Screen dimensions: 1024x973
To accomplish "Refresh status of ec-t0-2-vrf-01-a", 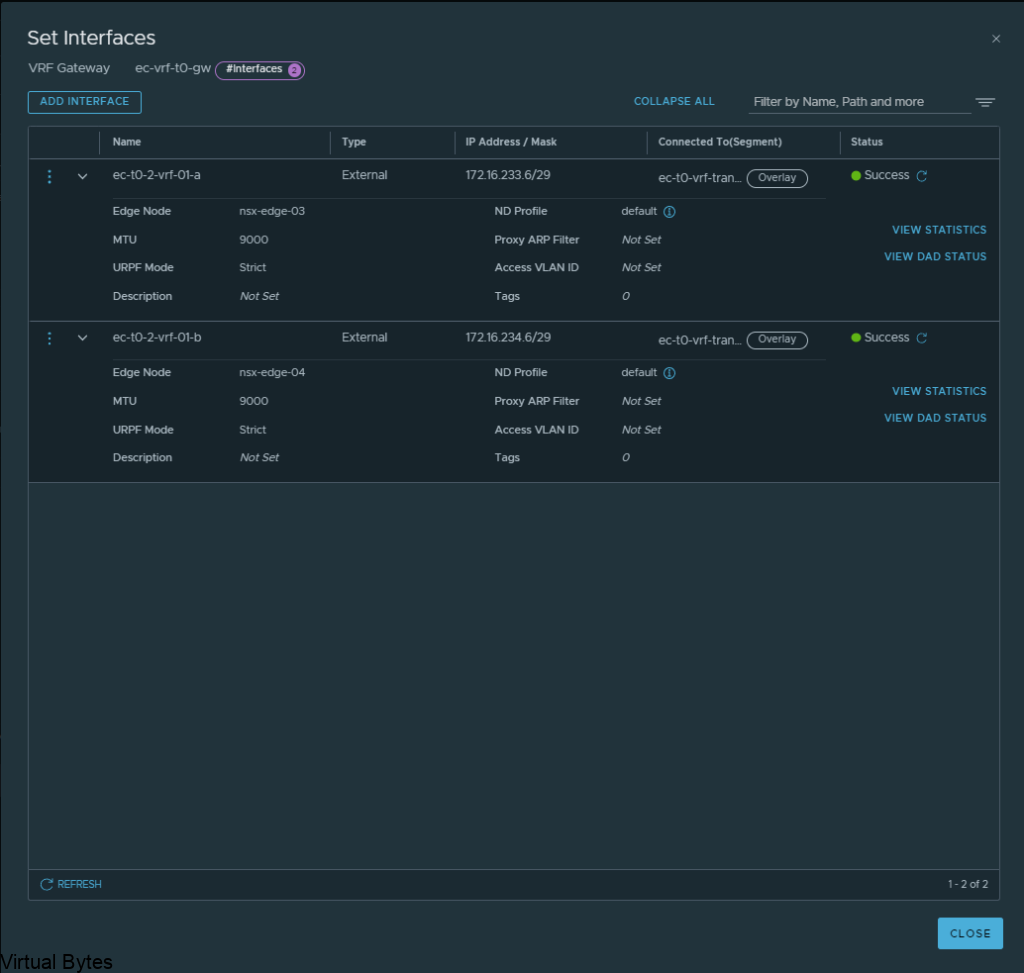I will click(921, 176).
